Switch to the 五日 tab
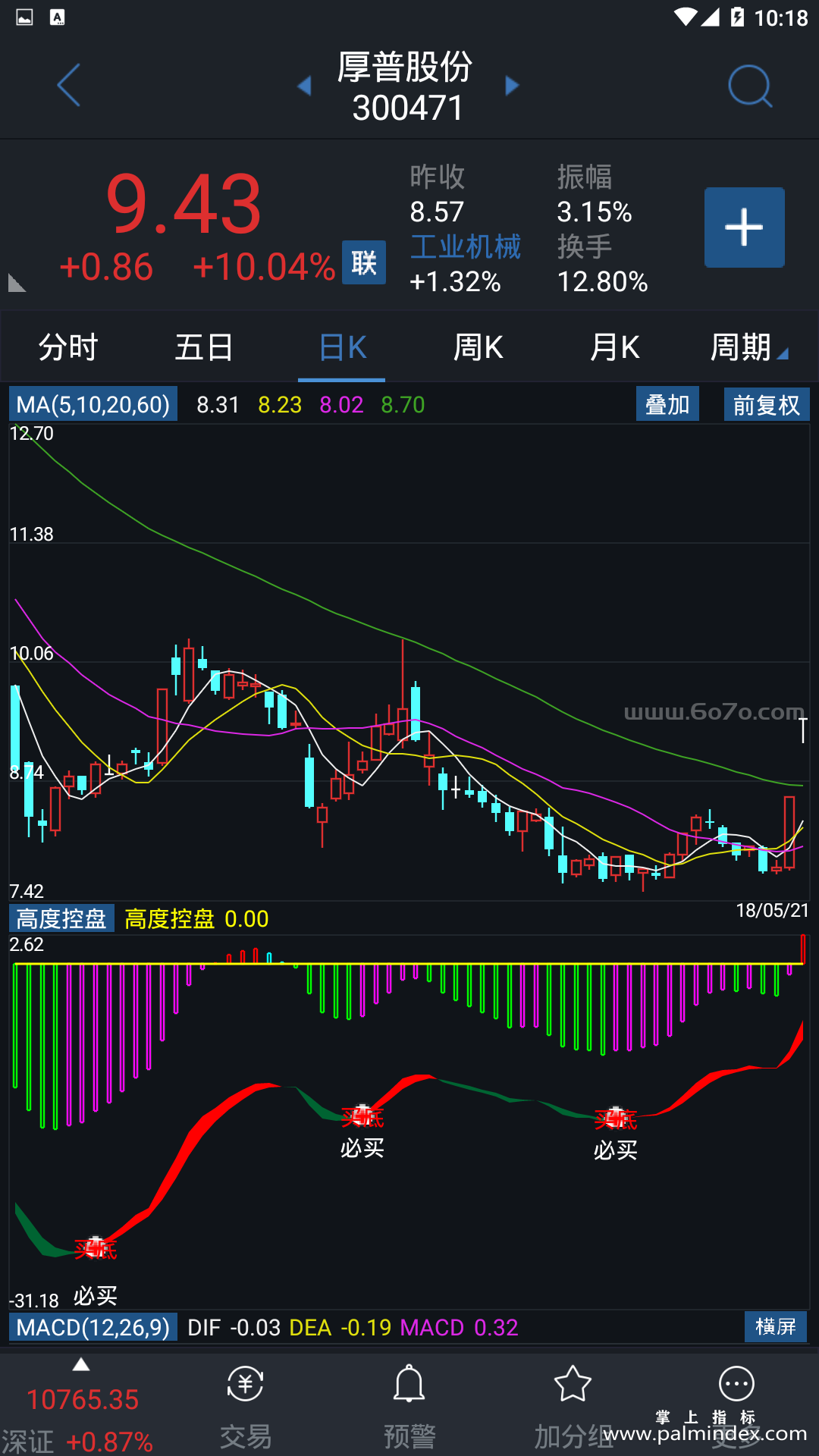The width and height of the screenshot is (819, 1456). click(204, 347)
